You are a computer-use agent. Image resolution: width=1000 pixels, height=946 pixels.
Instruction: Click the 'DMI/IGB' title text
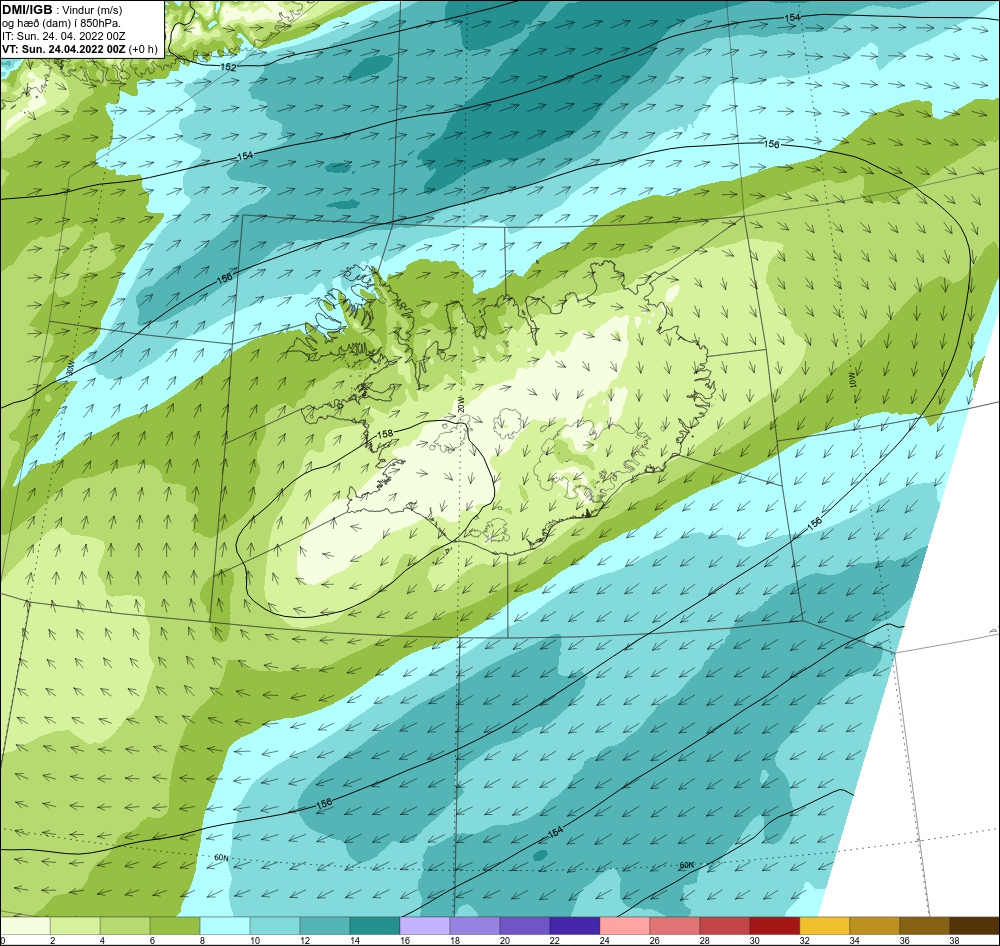(x=27, y=10)
